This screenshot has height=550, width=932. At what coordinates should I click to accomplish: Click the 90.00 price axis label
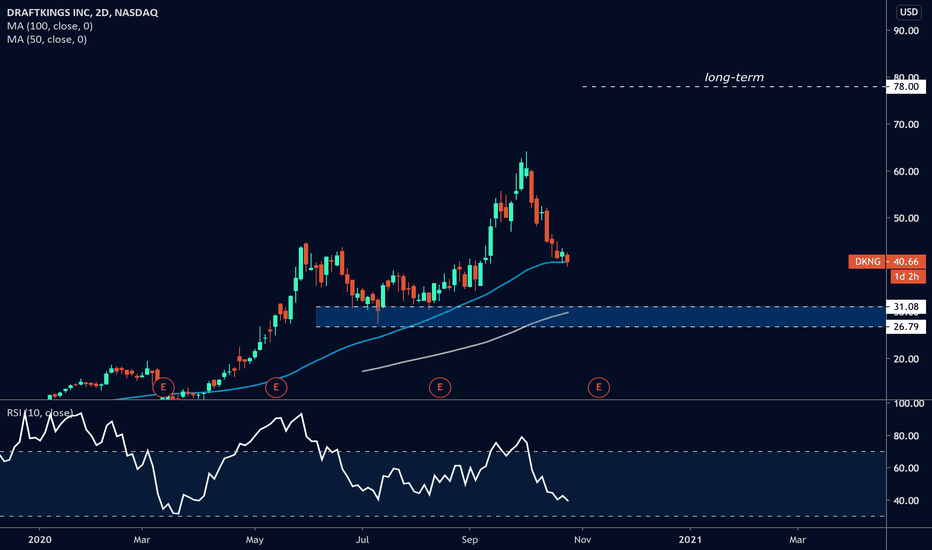[x=906, y=31]
